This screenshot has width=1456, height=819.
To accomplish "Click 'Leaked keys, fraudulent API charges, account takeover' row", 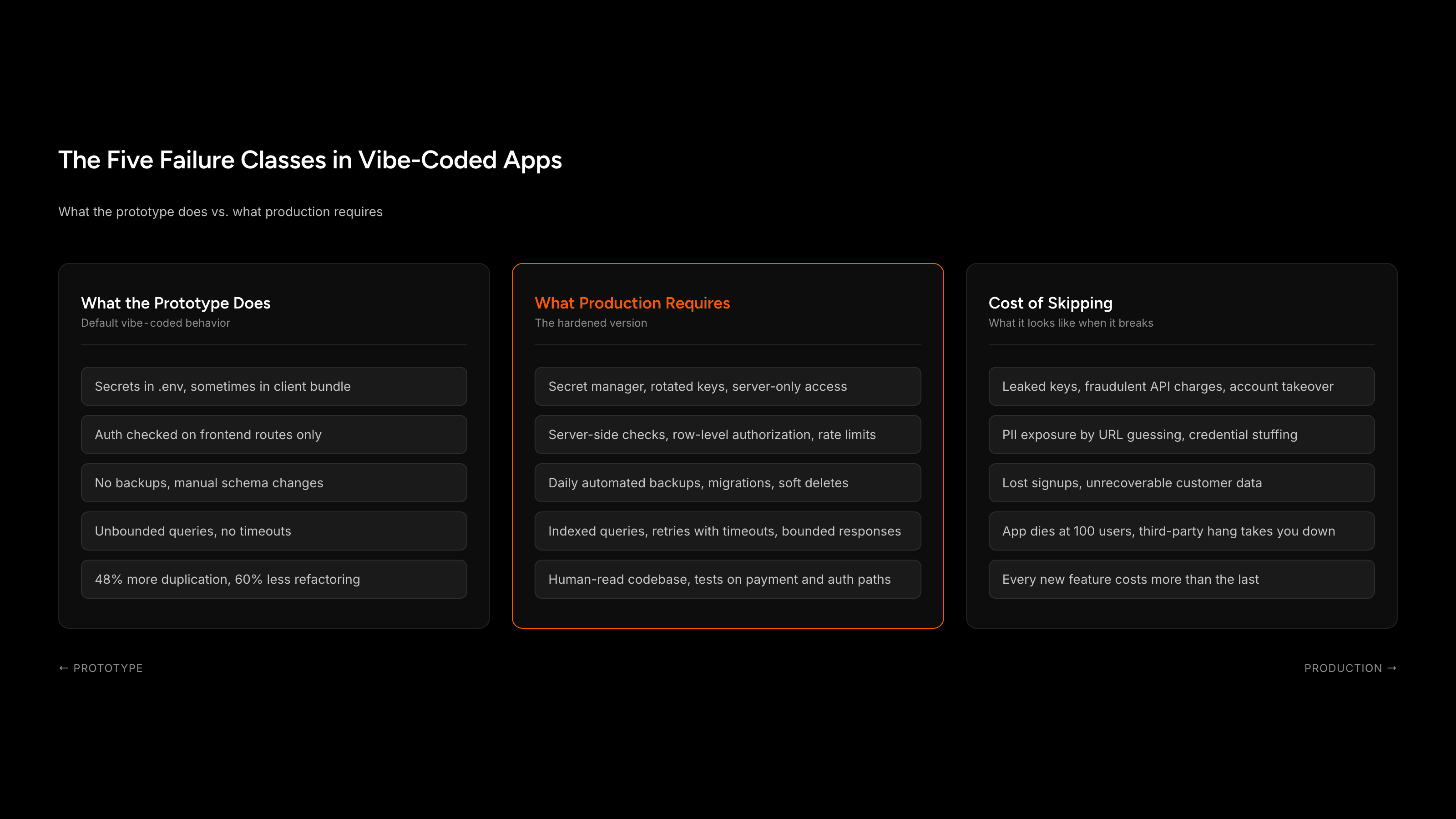I will click(1182, 387).
